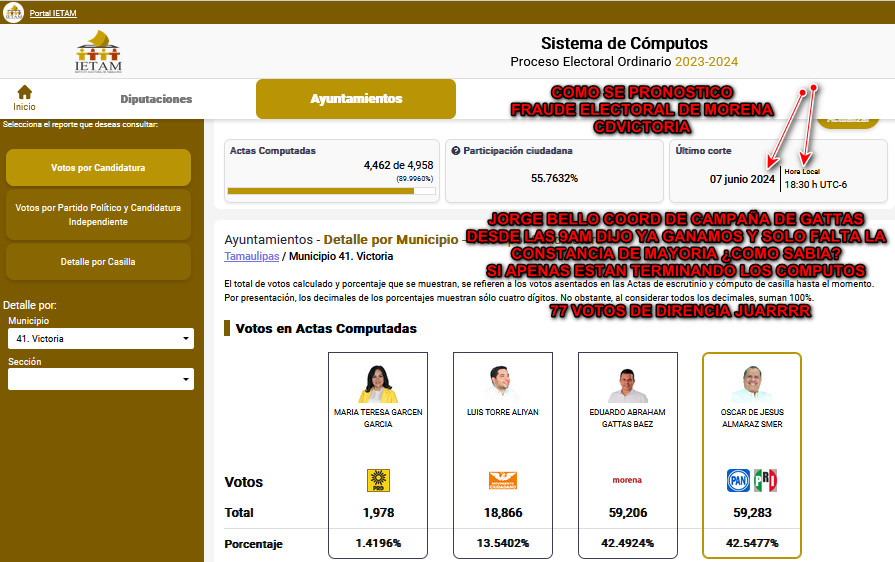Click the PAN party logo
Image resolution: width=895 pixels, height=562 pixels.
click(x=738, y=480)
